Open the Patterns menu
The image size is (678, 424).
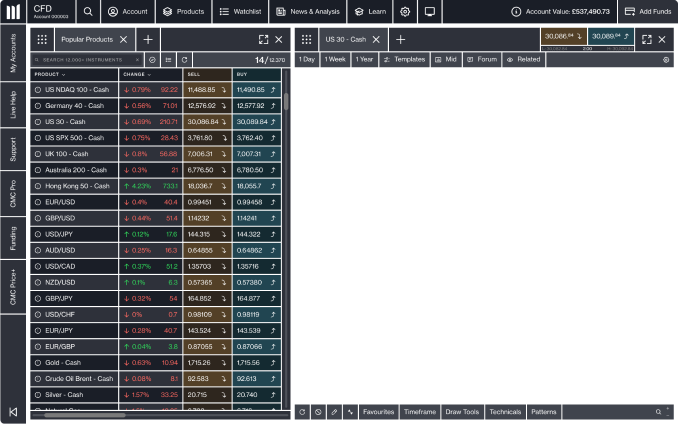coord(544,412)
